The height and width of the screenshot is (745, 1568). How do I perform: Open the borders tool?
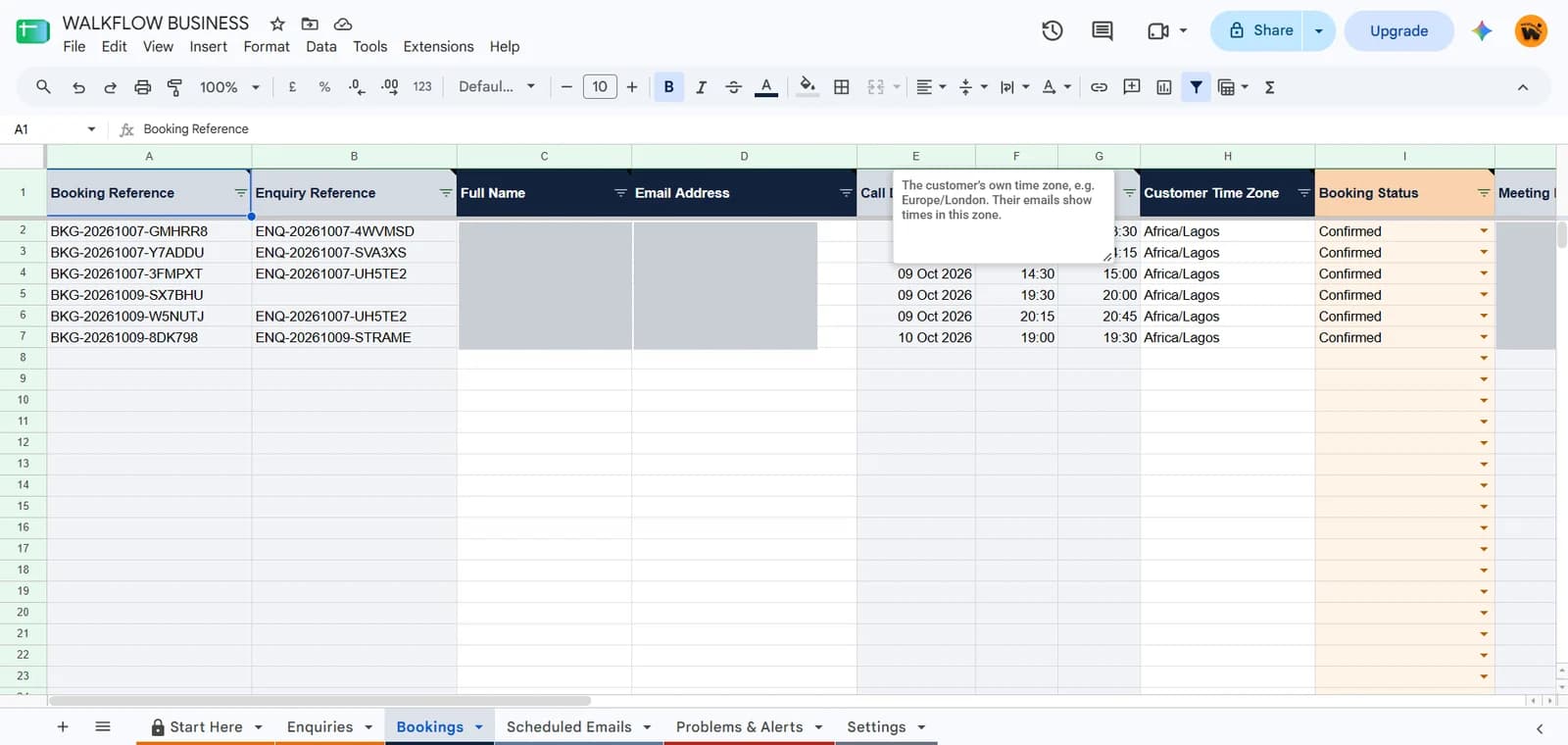click(841, 87)
